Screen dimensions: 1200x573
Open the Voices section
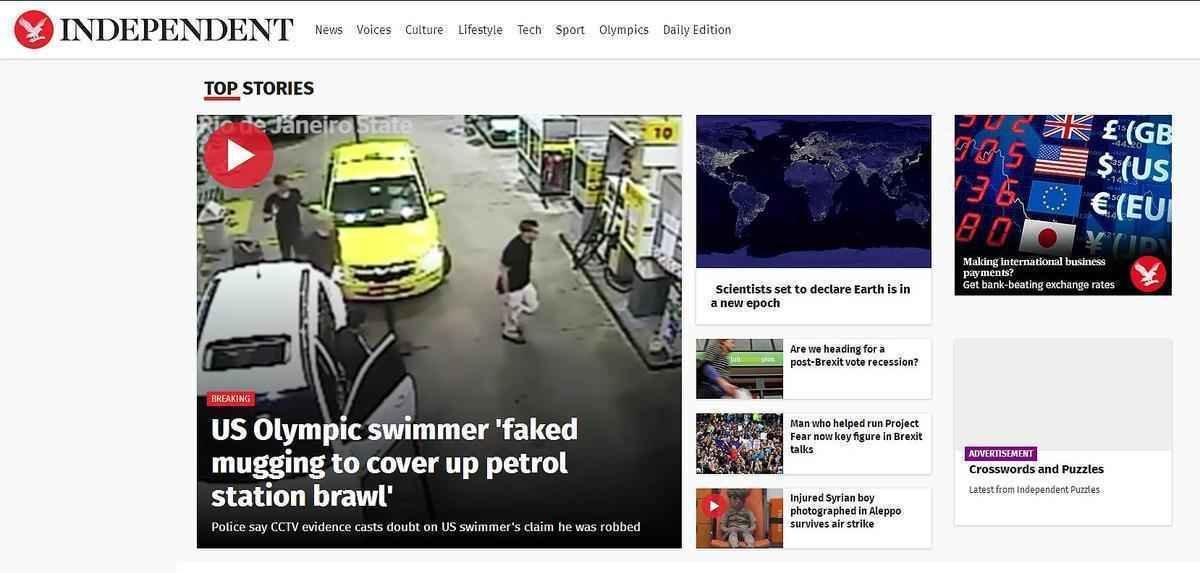[x=374, y=30]
